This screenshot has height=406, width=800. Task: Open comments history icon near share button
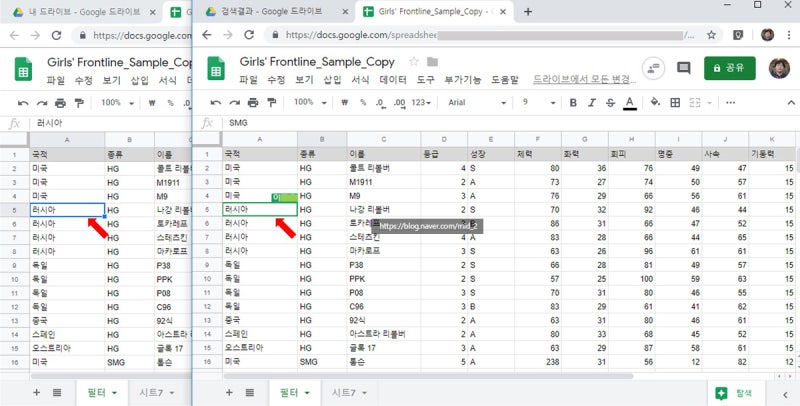[x=683, y=68]
